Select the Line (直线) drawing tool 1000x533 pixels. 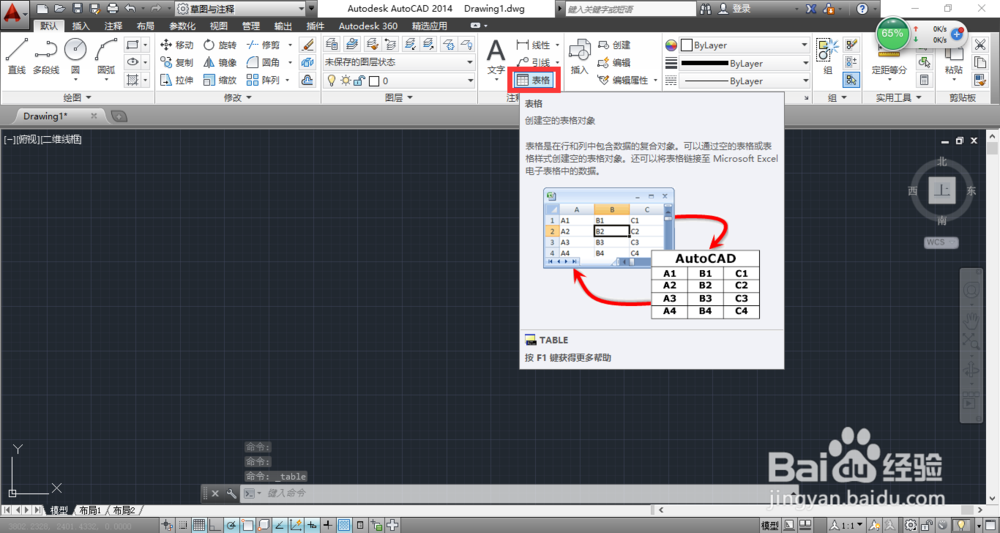(17, 55)
